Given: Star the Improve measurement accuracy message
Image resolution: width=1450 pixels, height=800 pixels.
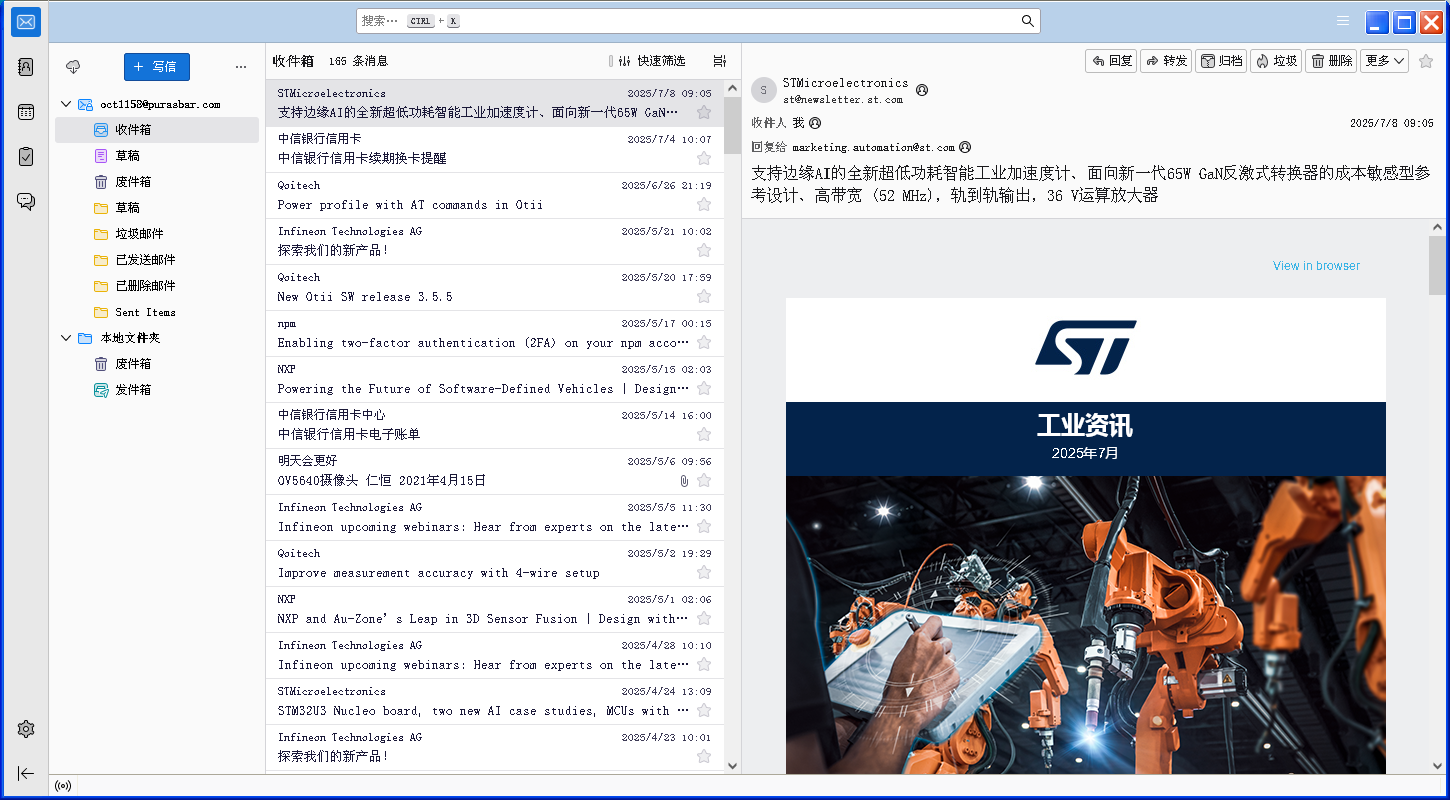Looking at the screenshot, I should 704,572.
